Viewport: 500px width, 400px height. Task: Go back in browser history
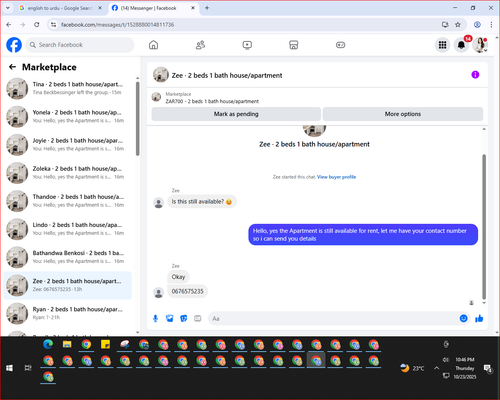coord(9,25)
